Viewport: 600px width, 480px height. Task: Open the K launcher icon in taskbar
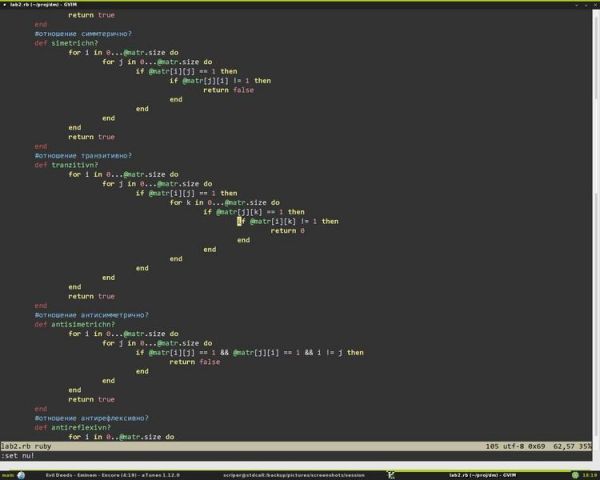point(391,475)
